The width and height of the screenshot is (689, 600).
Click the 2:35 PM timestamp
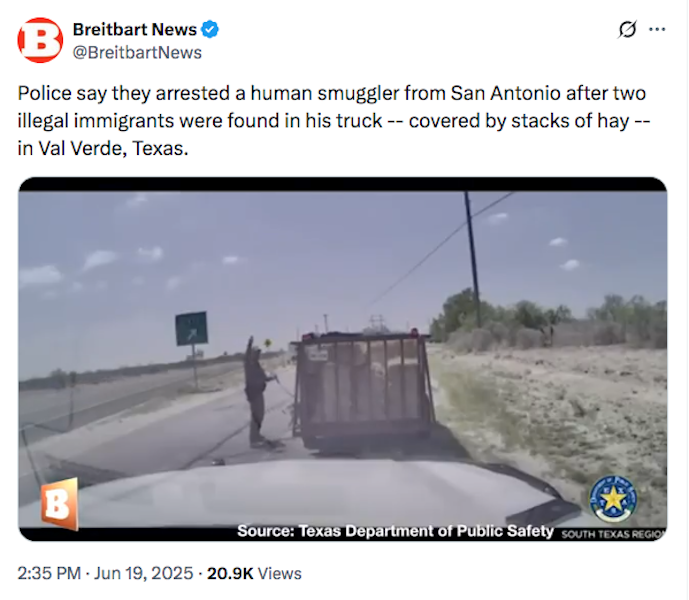click(x=49, y=573)
